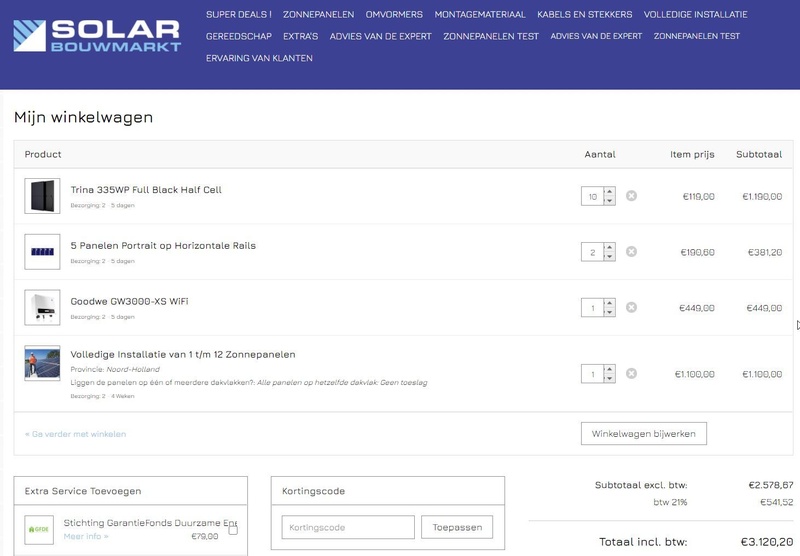
Task: Open OMVORMERS menu item
Action: coord(394,14)
